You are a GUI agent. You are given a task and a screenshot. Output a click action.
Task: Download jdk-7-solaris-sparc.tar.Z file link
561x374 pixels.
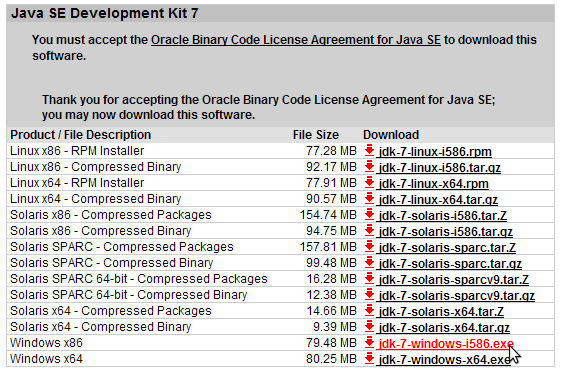click(x=447, y=248)
